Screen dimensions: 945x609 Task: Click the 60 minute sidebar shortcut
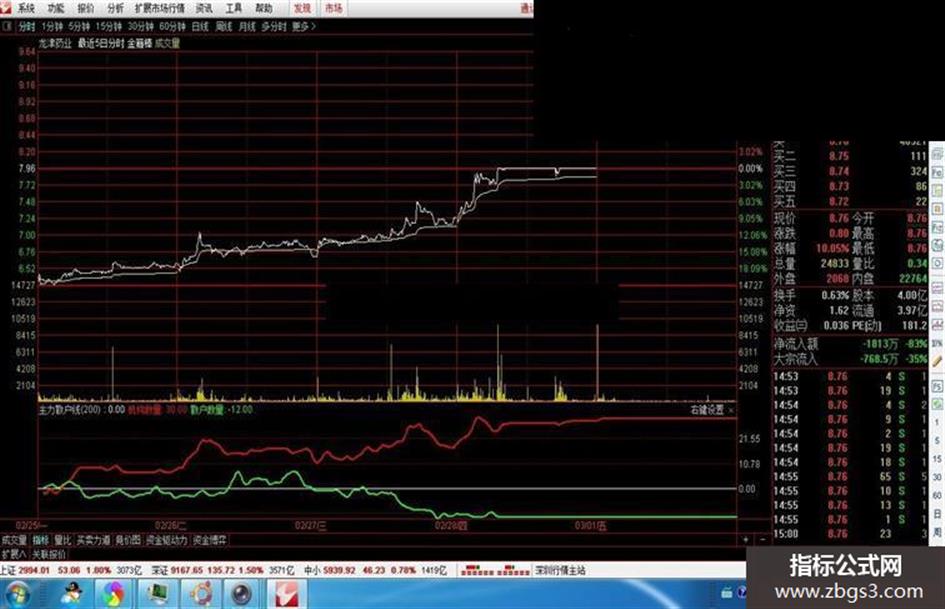pos(937,495)
